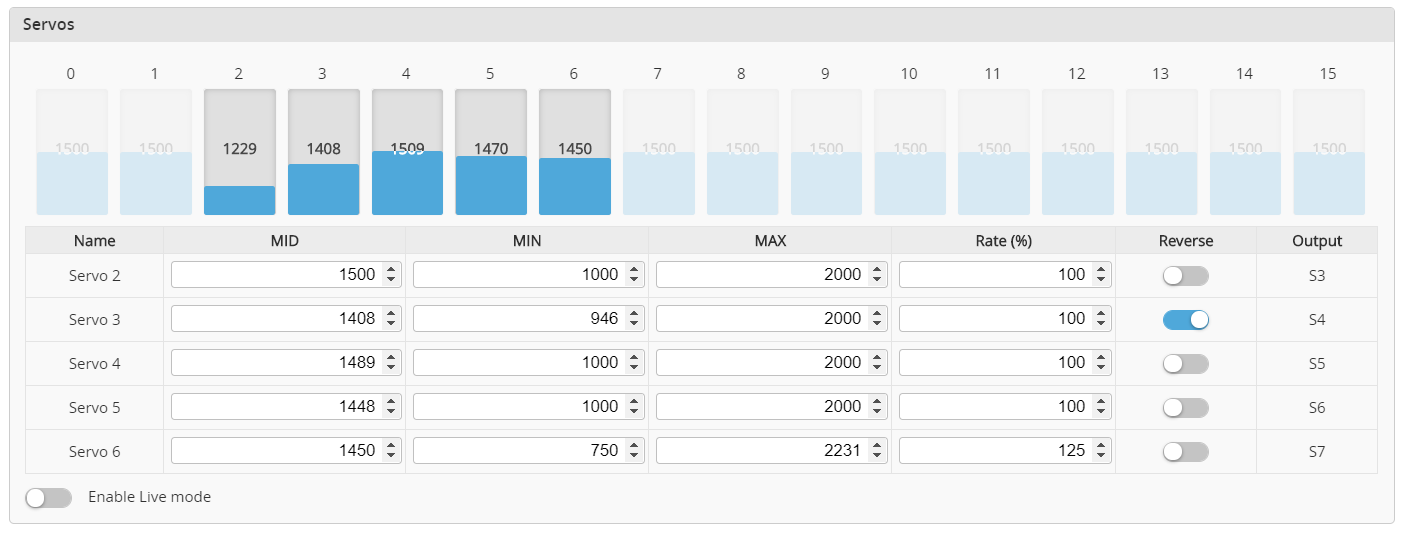Click the servo 2 bar showing 1229
Viewport: 1408px width, 535px height.
(240, 152)
